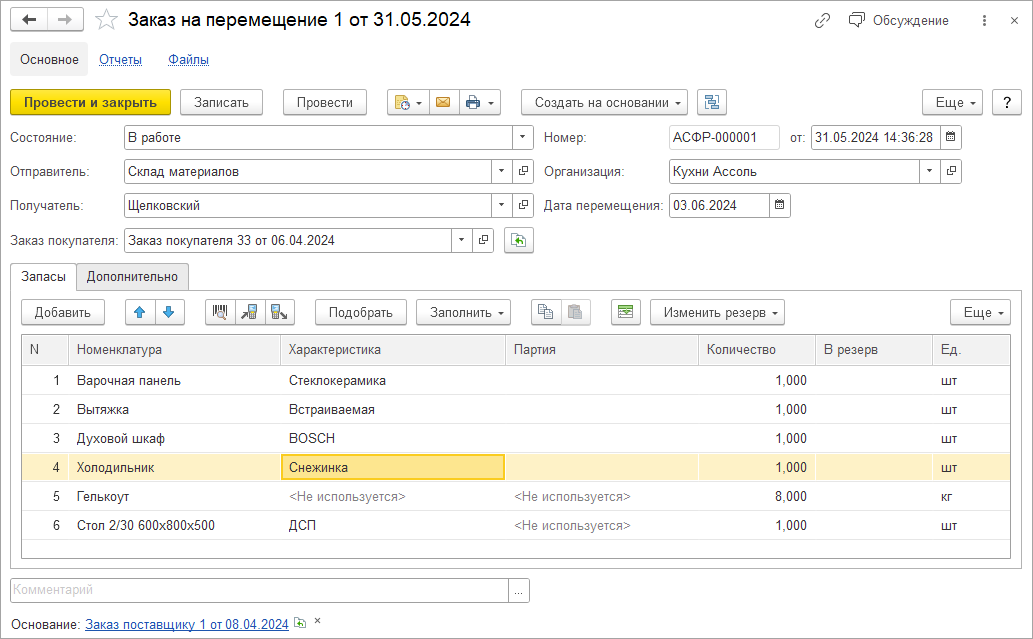The width and height of the screenshot is (1033, 639).
Task: Open the document structure icon
Action: coord(711,102)
